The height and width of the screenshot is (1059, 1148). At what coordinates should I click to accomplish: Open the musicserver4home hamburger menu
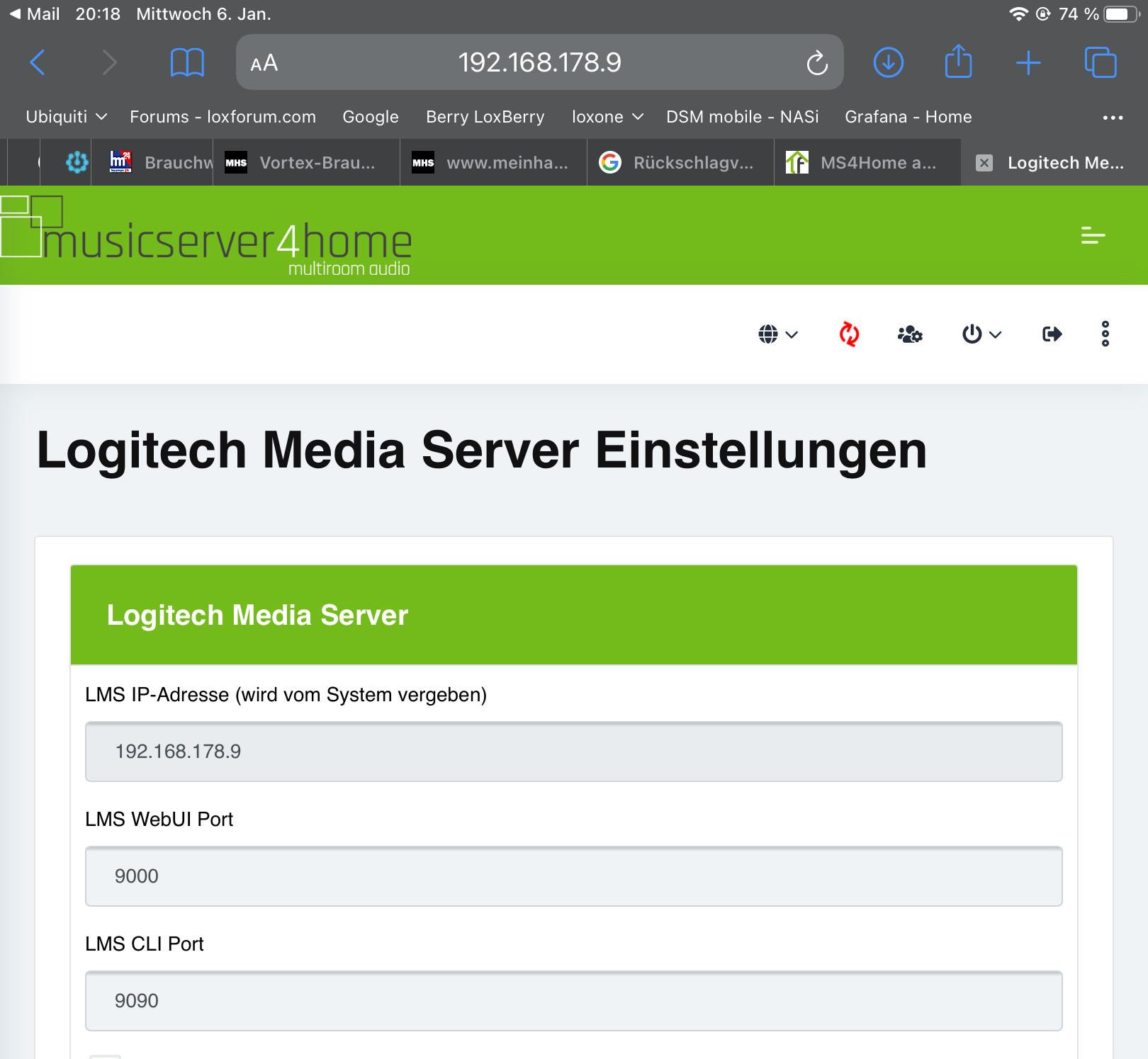coord(1093,235)
